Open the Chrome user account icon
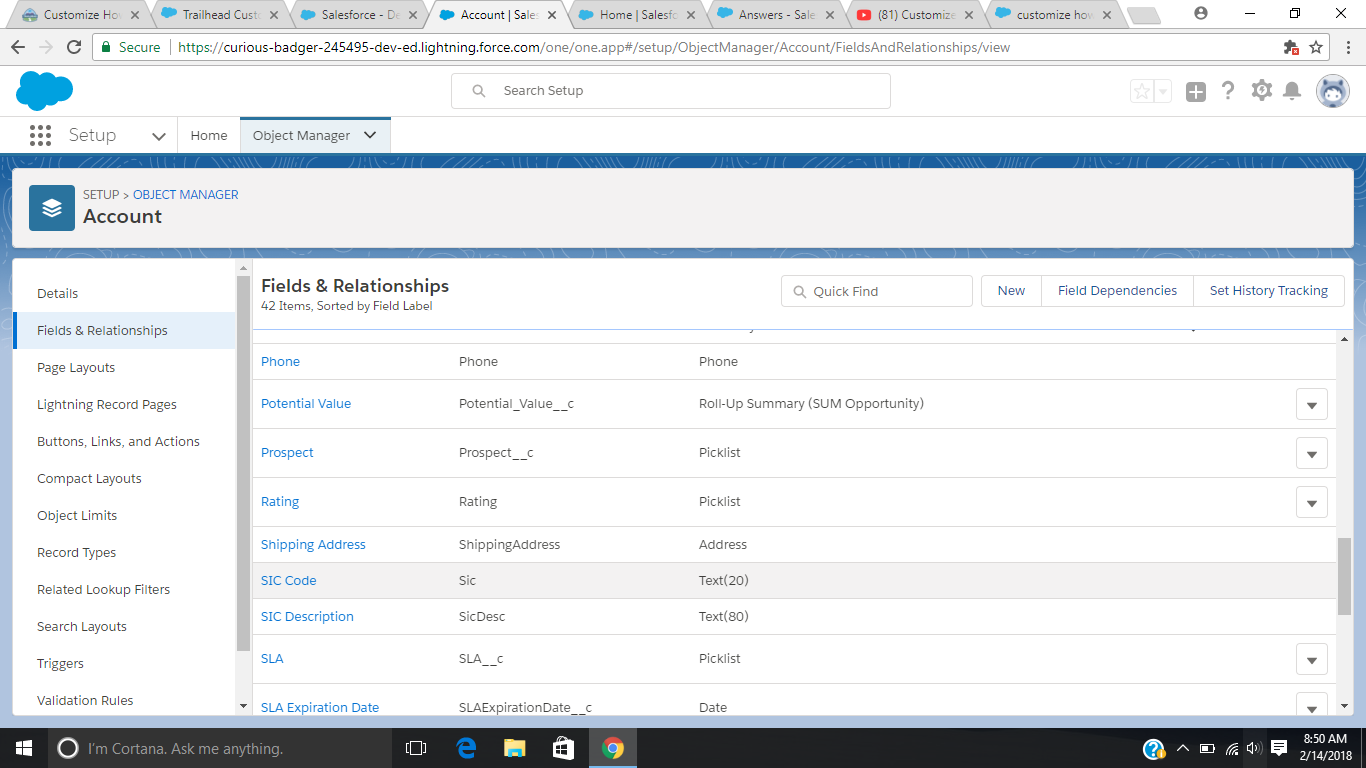 pyautogui.click(x=1201, y=14)
